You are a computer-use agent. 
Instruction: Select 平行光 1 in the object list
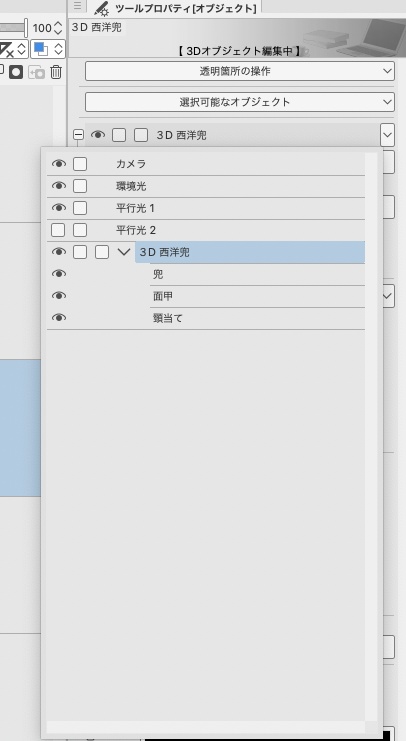click(135, 208)
